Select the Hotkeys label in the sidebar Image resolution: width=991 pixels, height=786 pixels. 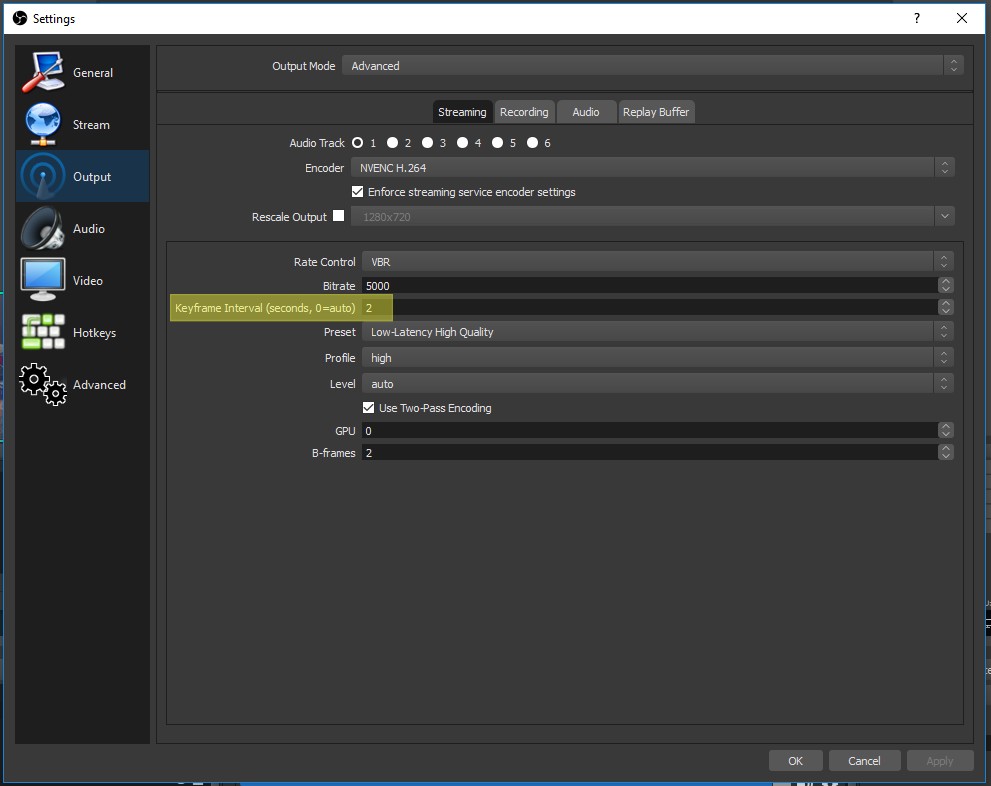[94, 333]
